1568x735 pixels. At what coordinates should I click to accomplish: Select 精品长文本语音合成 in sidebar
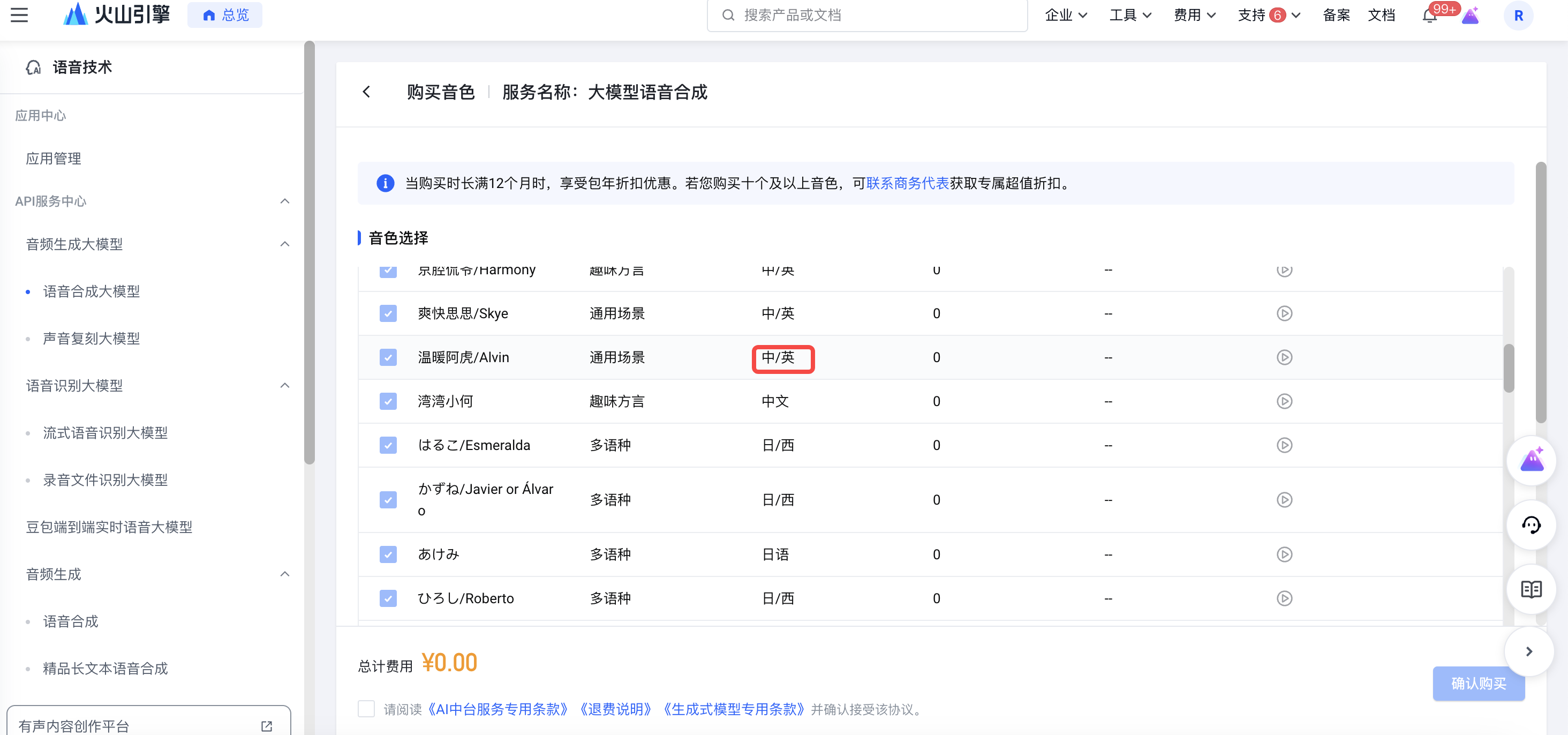pyautogui.click(x=105, y=669)
